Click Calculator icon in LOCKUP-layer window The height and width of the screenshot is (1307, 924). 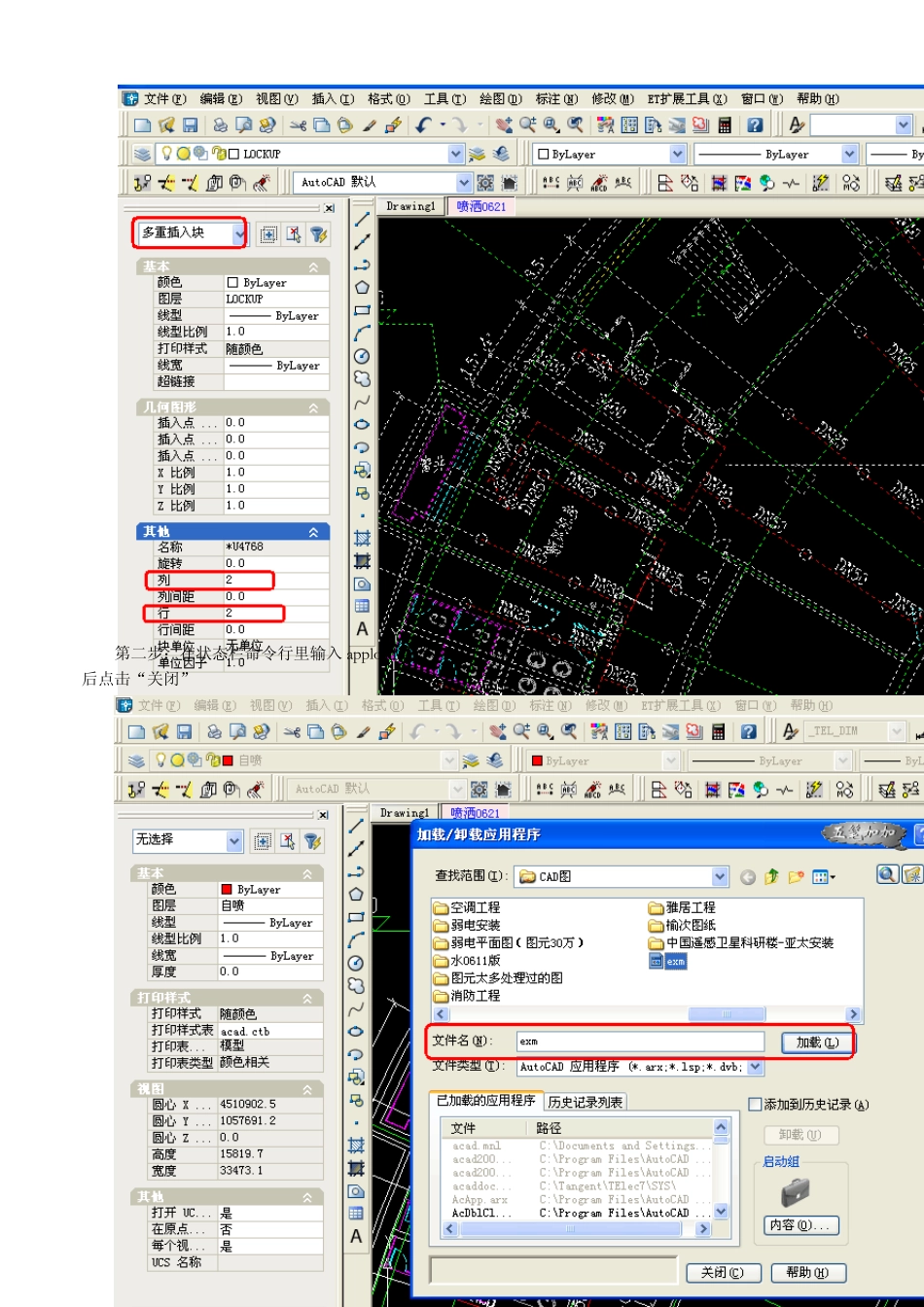(x=725, y=125)
